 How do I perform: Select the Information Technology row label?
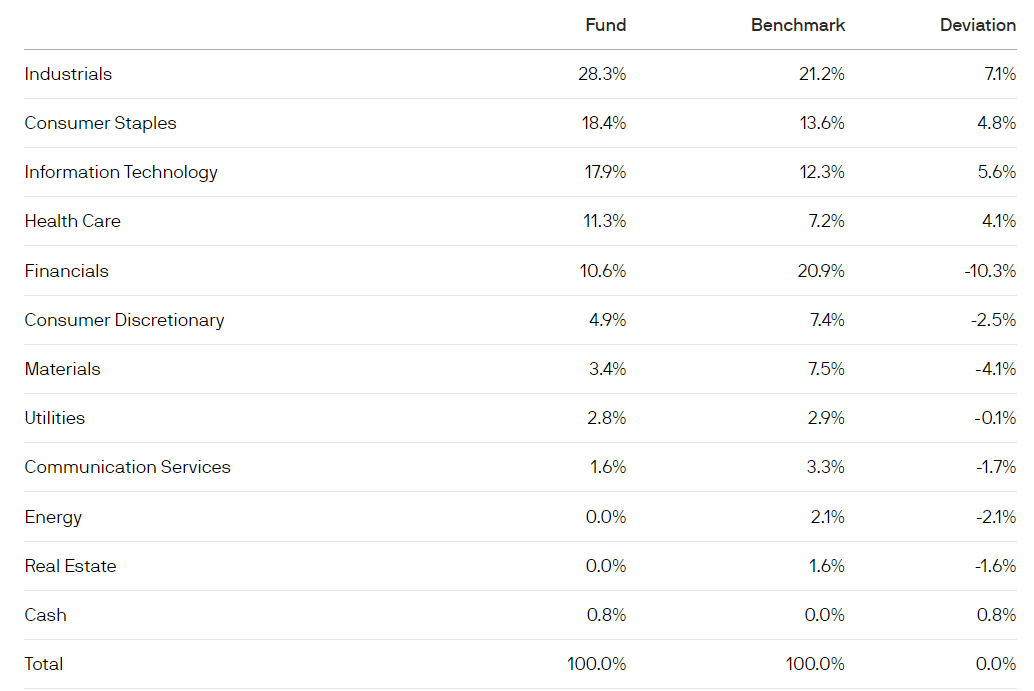tap(121, 172)
